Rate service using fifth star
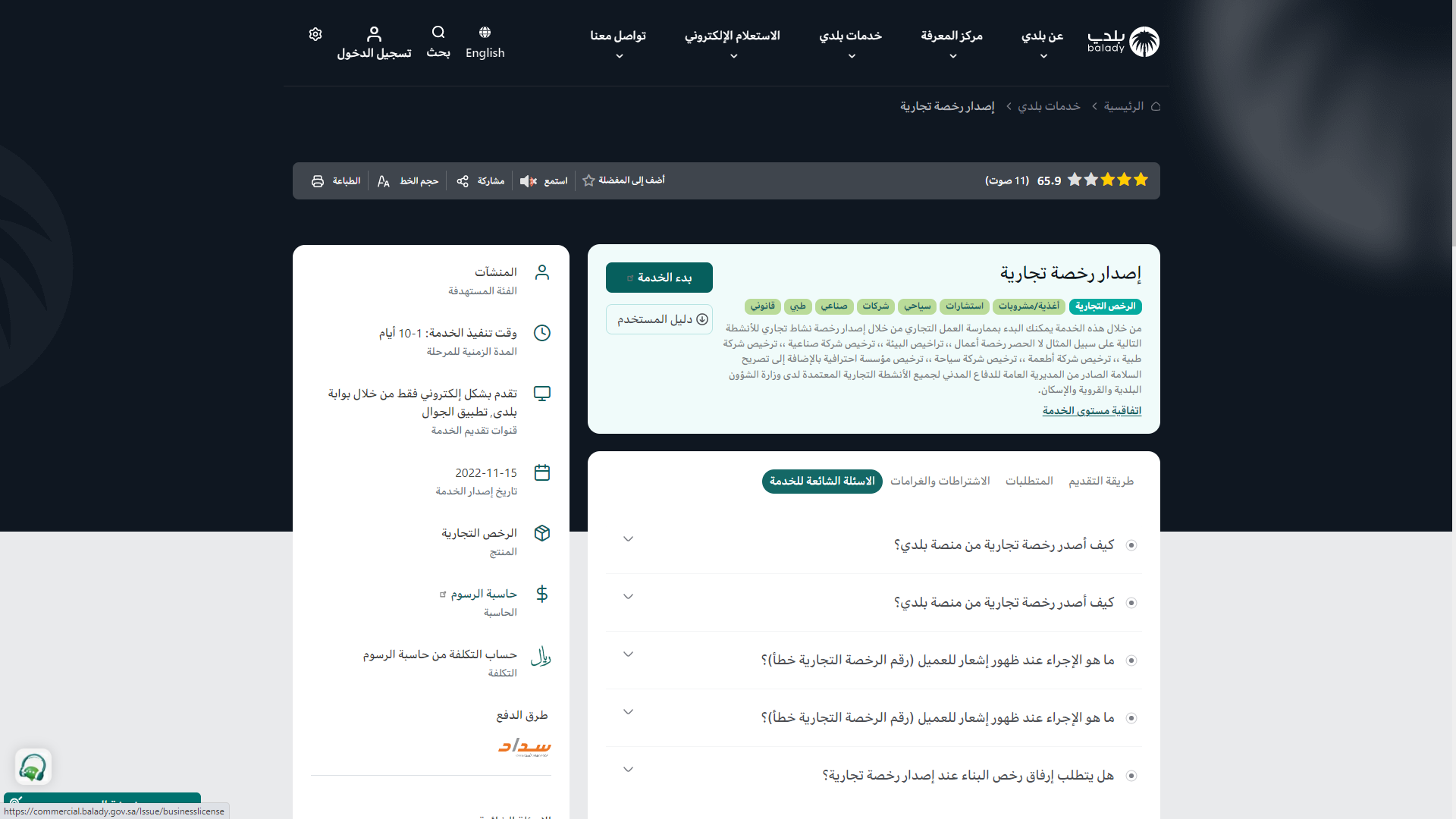Screen dimensions: 1456x819 point(1075,180)
